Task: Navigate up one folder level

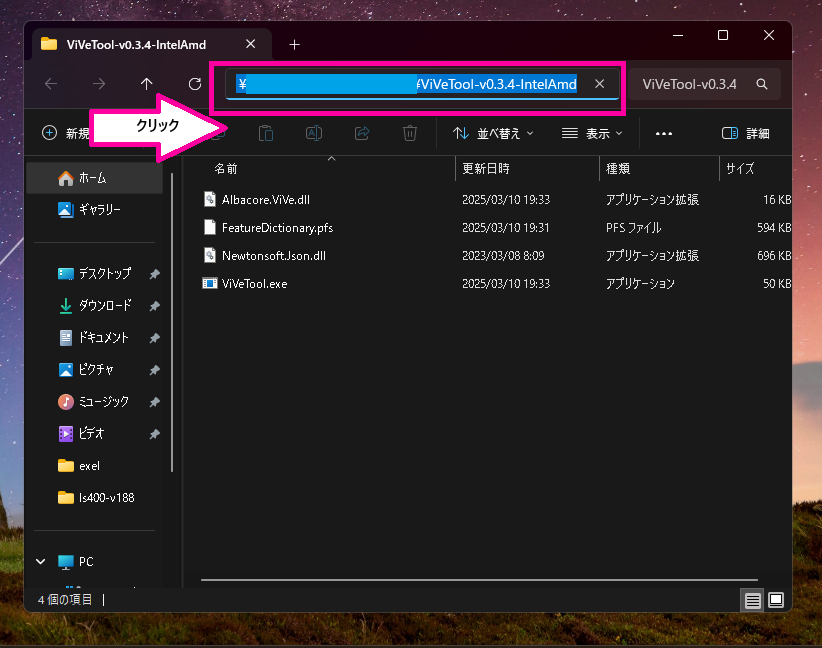Action: click(x=146, y=83)
